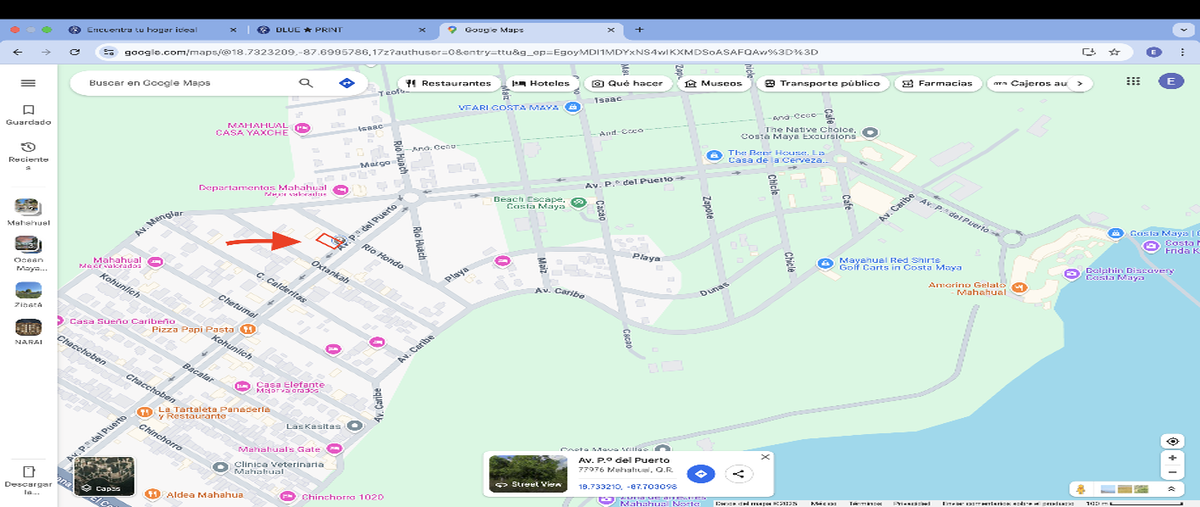The width and height of the screenshot is (1200, 507).
Task: Open the browser tab search dropdown
Action: pos(1182,30)
